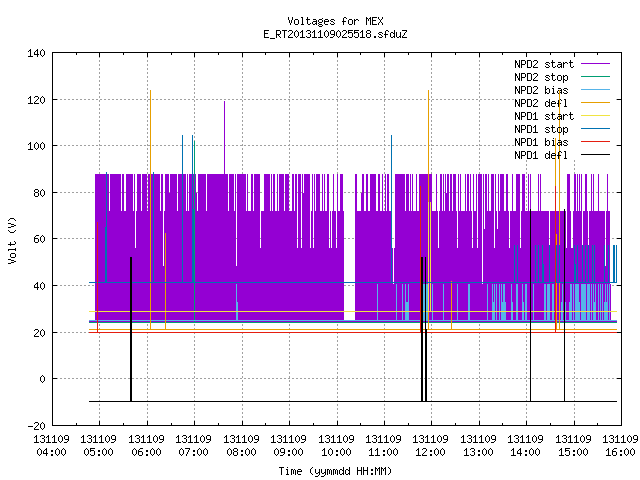The width and height of the screenshot is (640, 480).
Task: Click the -20 y-axis tick label
Action: pyautogui.click(x=36, y=426)
